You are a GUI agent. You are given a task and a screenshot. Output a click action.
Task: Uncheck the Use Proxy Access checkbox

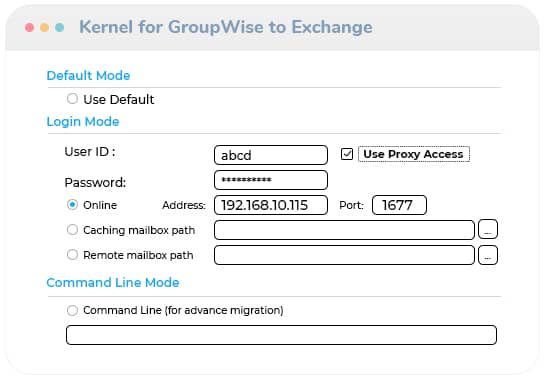coord(347,154)
